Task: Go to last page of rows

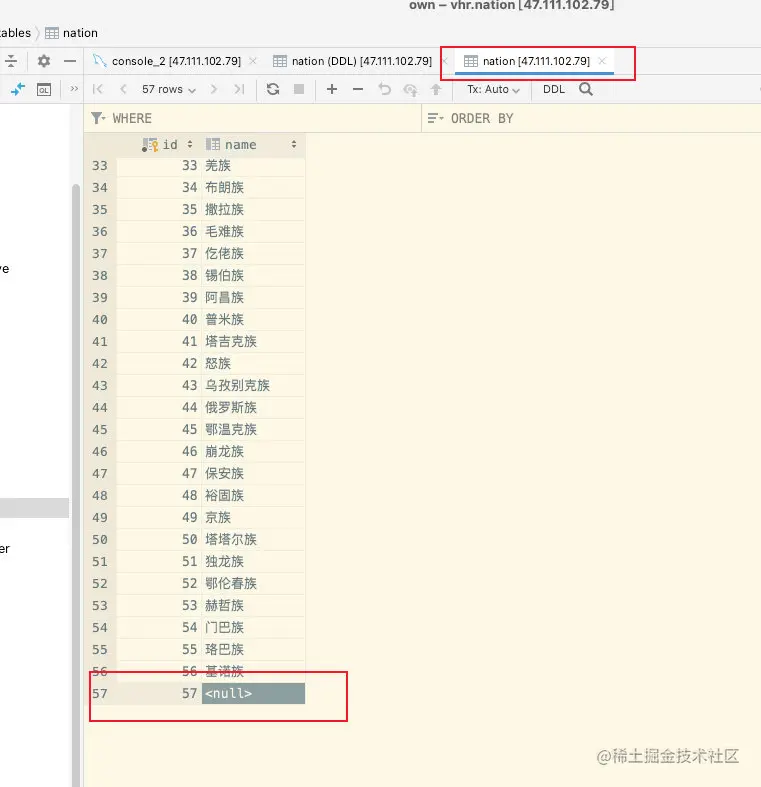Action: click(x=239, y=89)
